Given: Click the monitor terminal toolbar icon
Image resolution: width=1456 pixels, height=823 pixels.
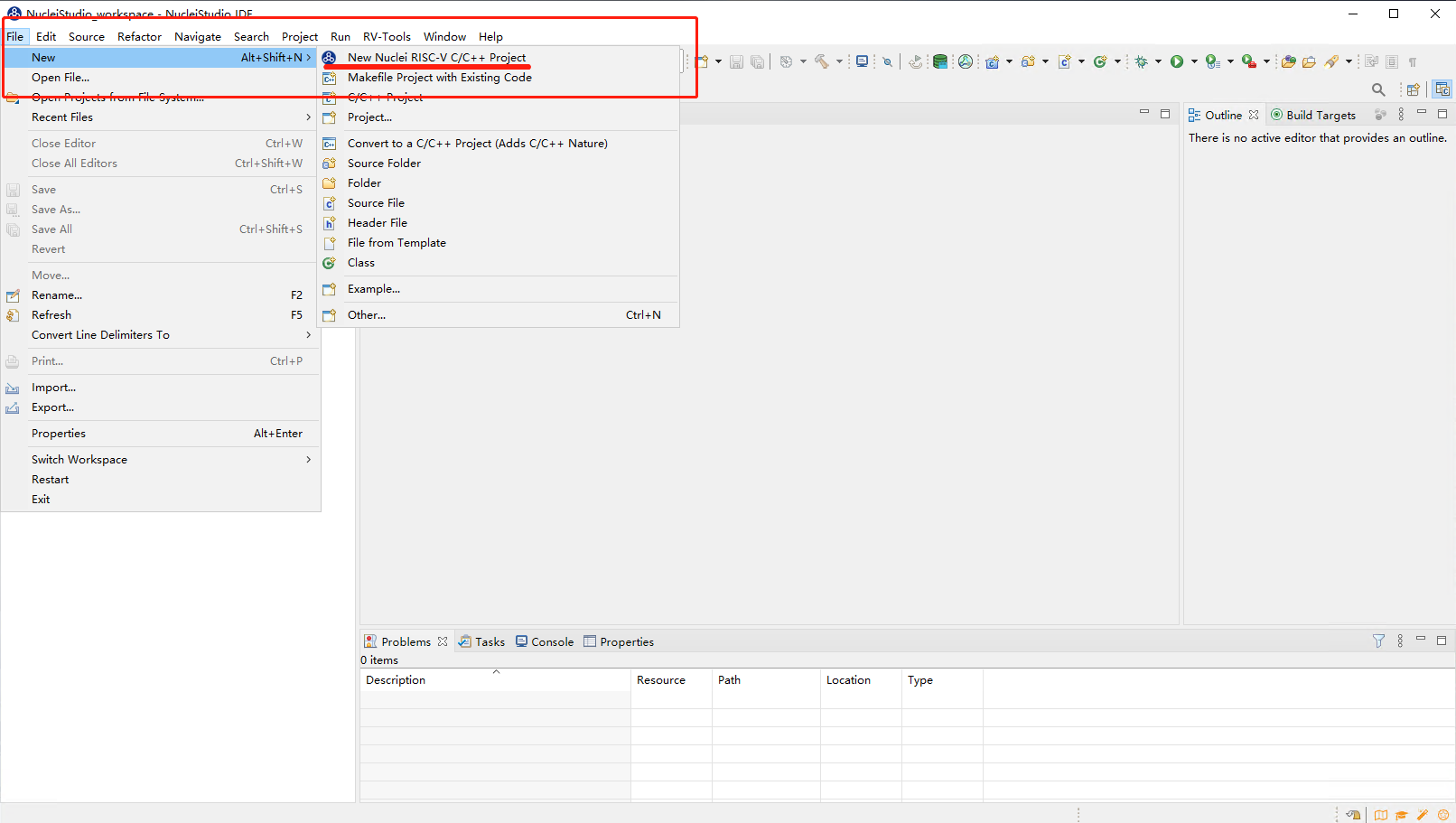Looking at the screenshot, I should point(862,61).
